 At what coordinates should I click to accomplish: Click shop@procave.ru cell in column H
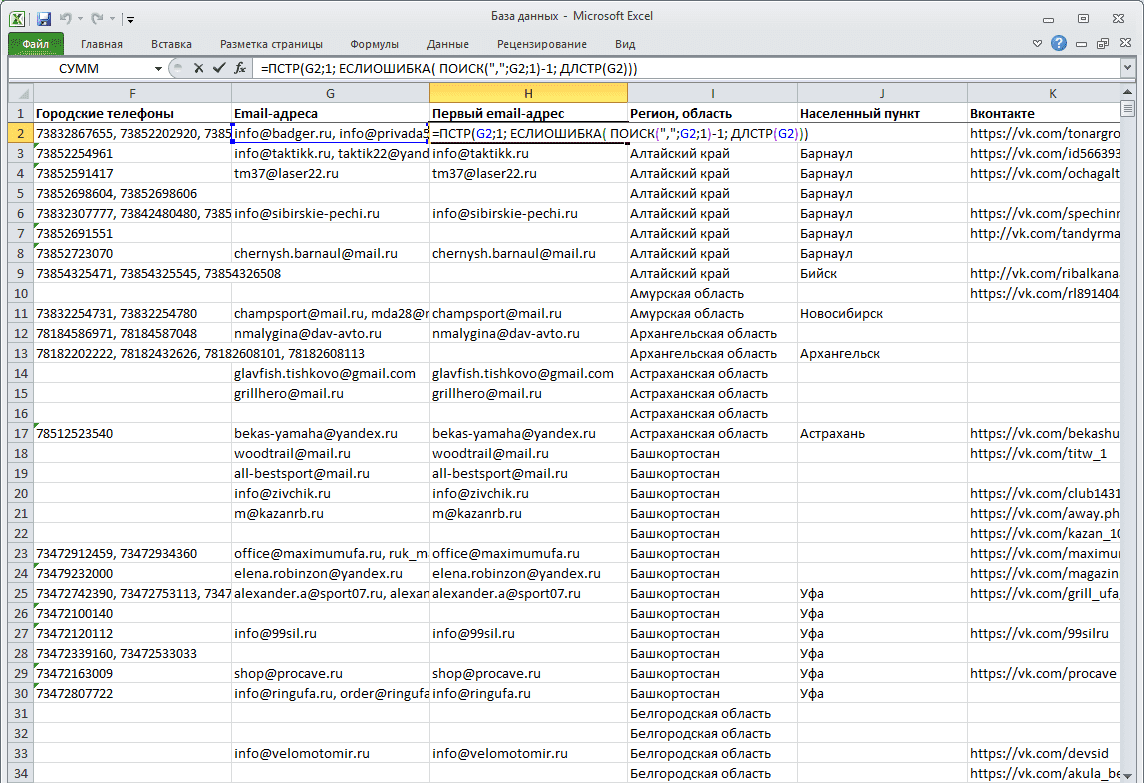528,674
